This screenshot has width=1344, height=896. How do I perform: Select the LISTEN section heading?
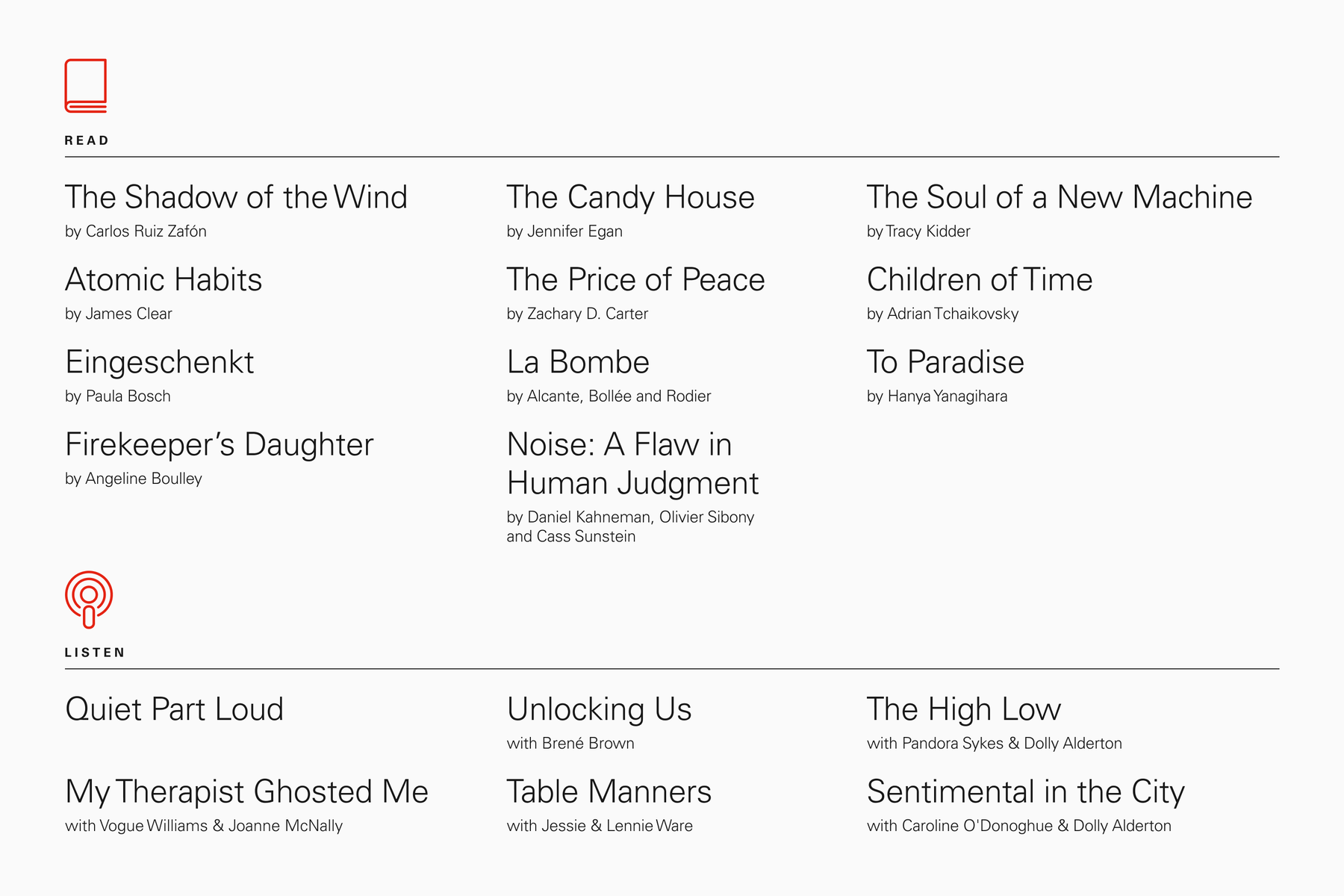click(95, 653)
